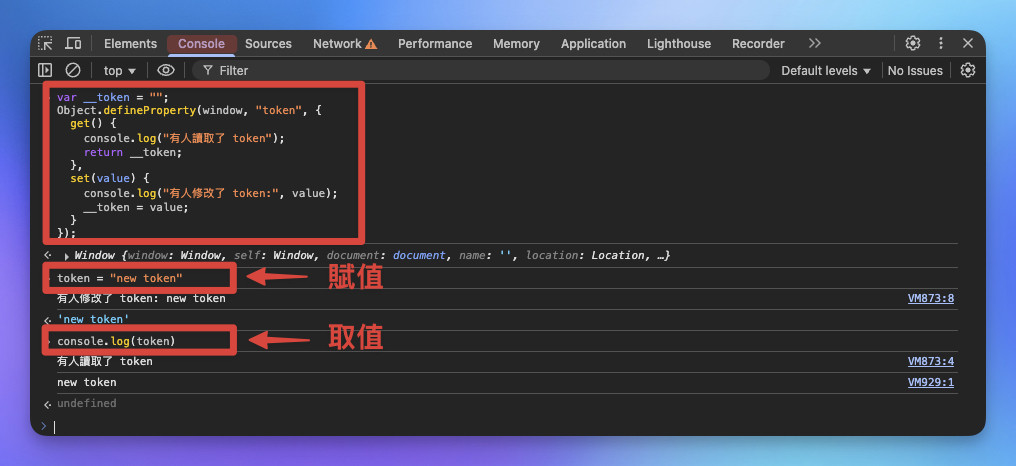This screenshot has height=466, width=1016.
Task: Open source link VM873:8
Action: click(930, 299)
